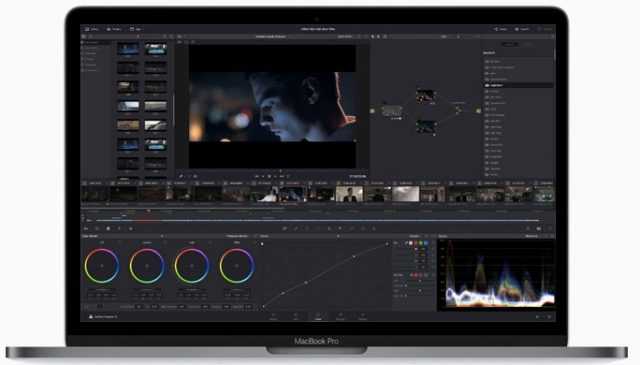
Task: Switch to the Fairlight page
Action: coord(340,316)
